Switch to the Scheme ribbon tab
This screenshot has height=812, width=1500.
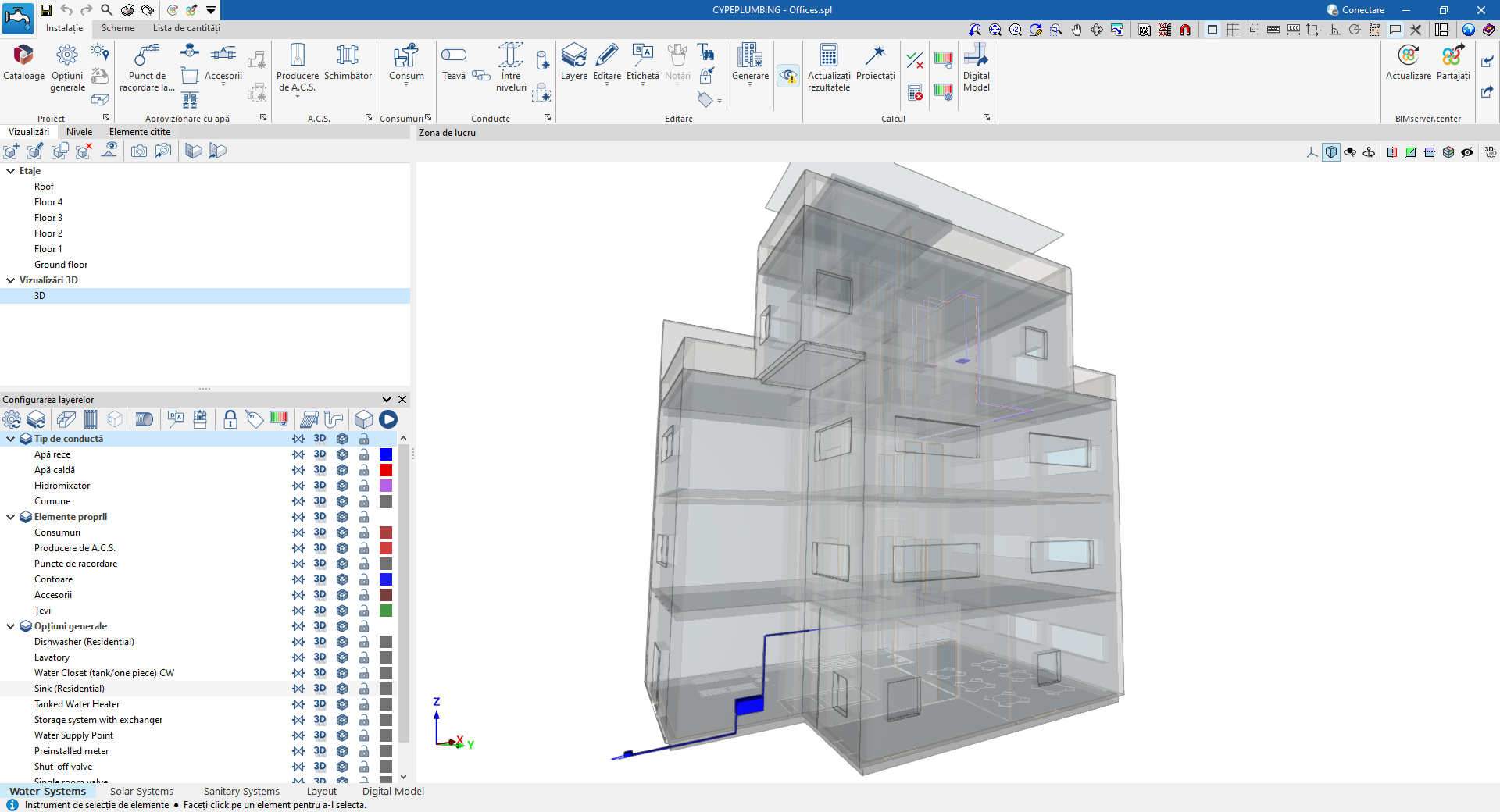(x=118, y=28)
